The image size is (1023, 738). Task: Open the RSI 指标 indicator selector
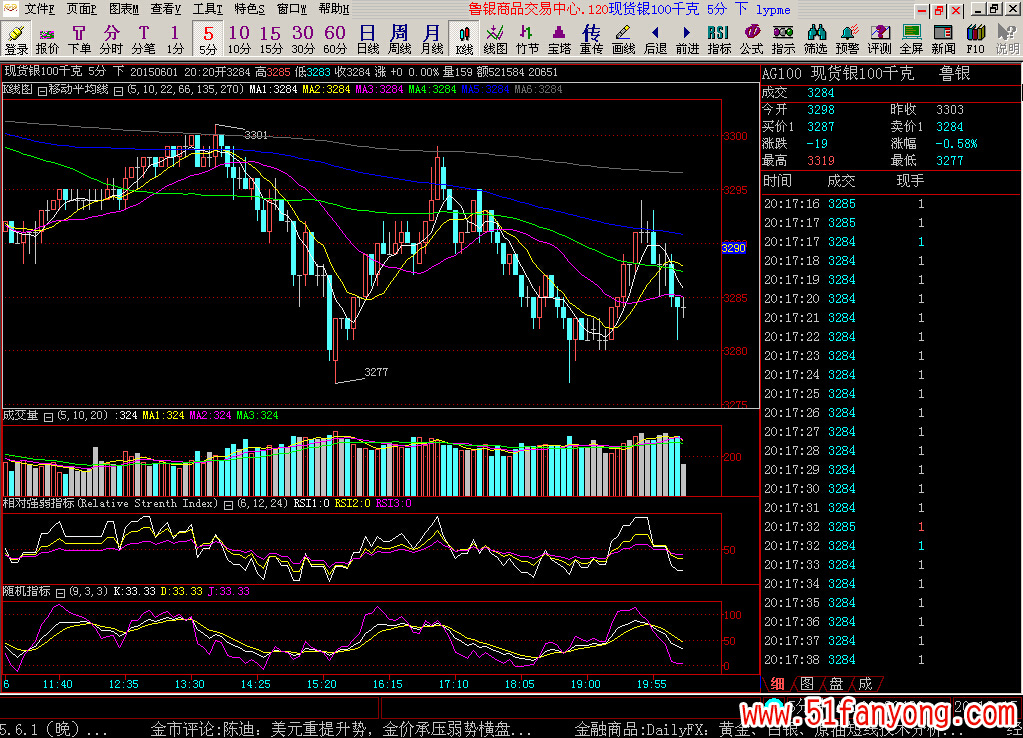[x=719, y=39]
